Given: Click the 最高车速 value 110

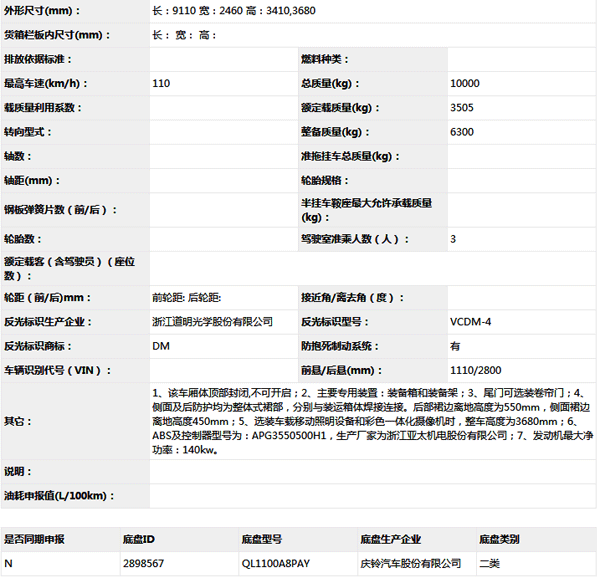Looking at the screenshot, I should (160, 84).
